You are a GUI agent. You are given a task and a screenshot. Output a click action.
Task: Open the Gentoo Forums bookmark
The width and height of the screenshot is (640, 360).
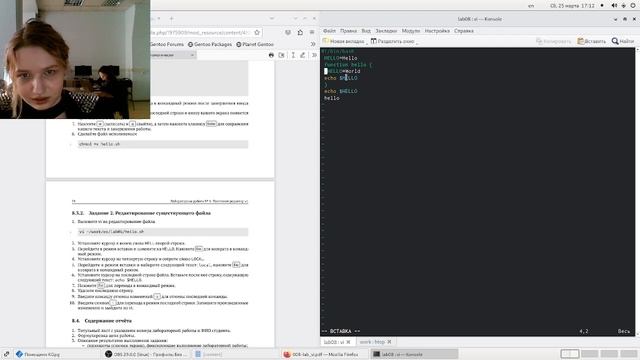tap(167, 44)
